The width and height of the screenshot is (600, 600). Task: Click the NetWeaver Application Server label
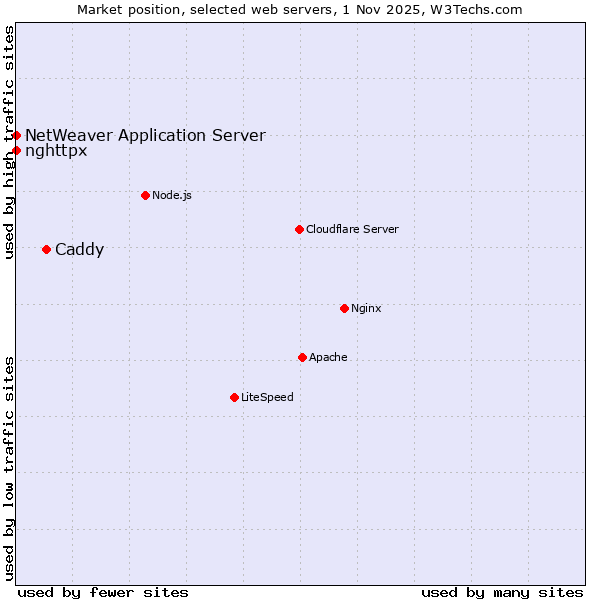coord(145,135)
